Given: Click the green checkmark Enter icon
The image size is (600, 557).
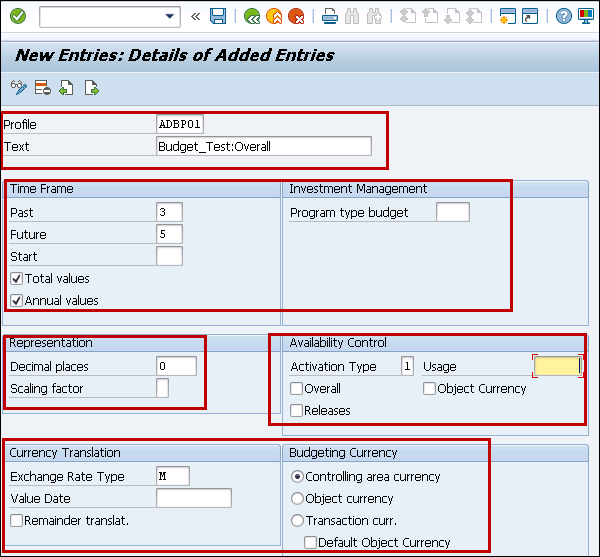Looking at the screenshot, I should pyautogui.click(x=18, y=16).
